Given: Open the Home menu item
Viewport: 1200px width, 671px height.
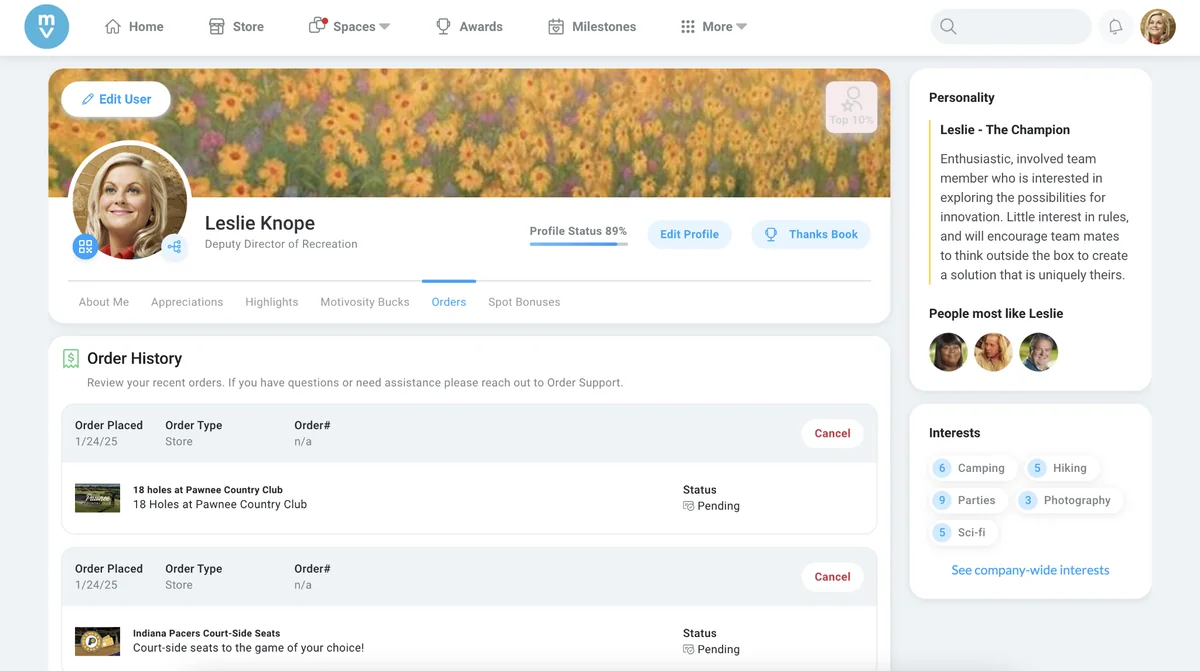Looking at the screenshot, I should point(134,27).
